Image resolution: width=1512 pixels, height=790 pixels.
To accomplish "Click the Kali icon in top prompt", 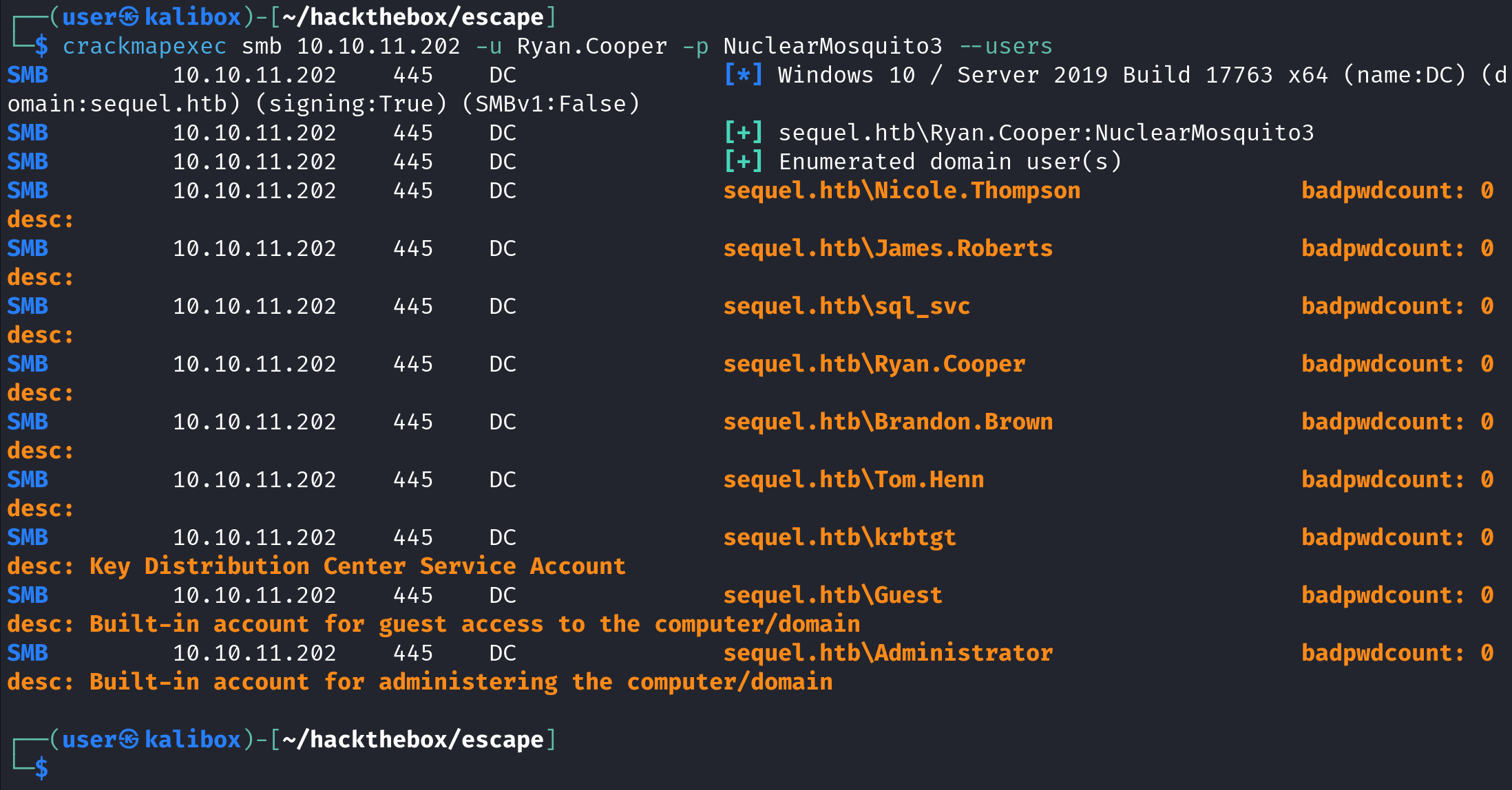I will tap(128, 17).
